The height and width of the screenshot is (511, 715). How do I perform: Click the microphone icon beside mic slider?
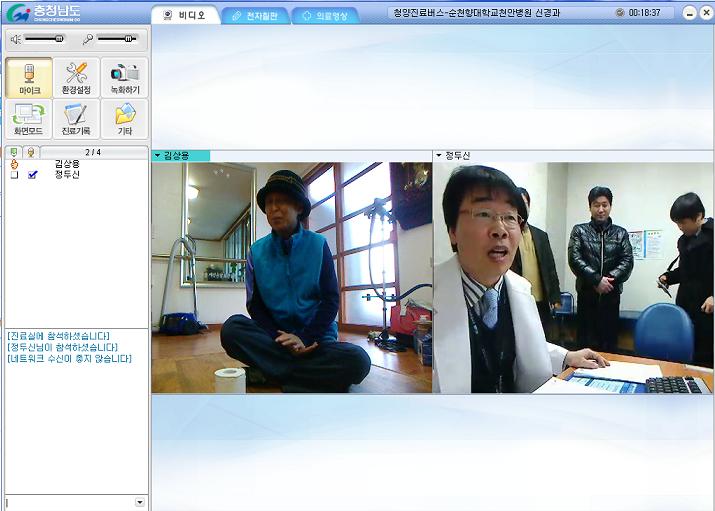(x=88, y=39)
